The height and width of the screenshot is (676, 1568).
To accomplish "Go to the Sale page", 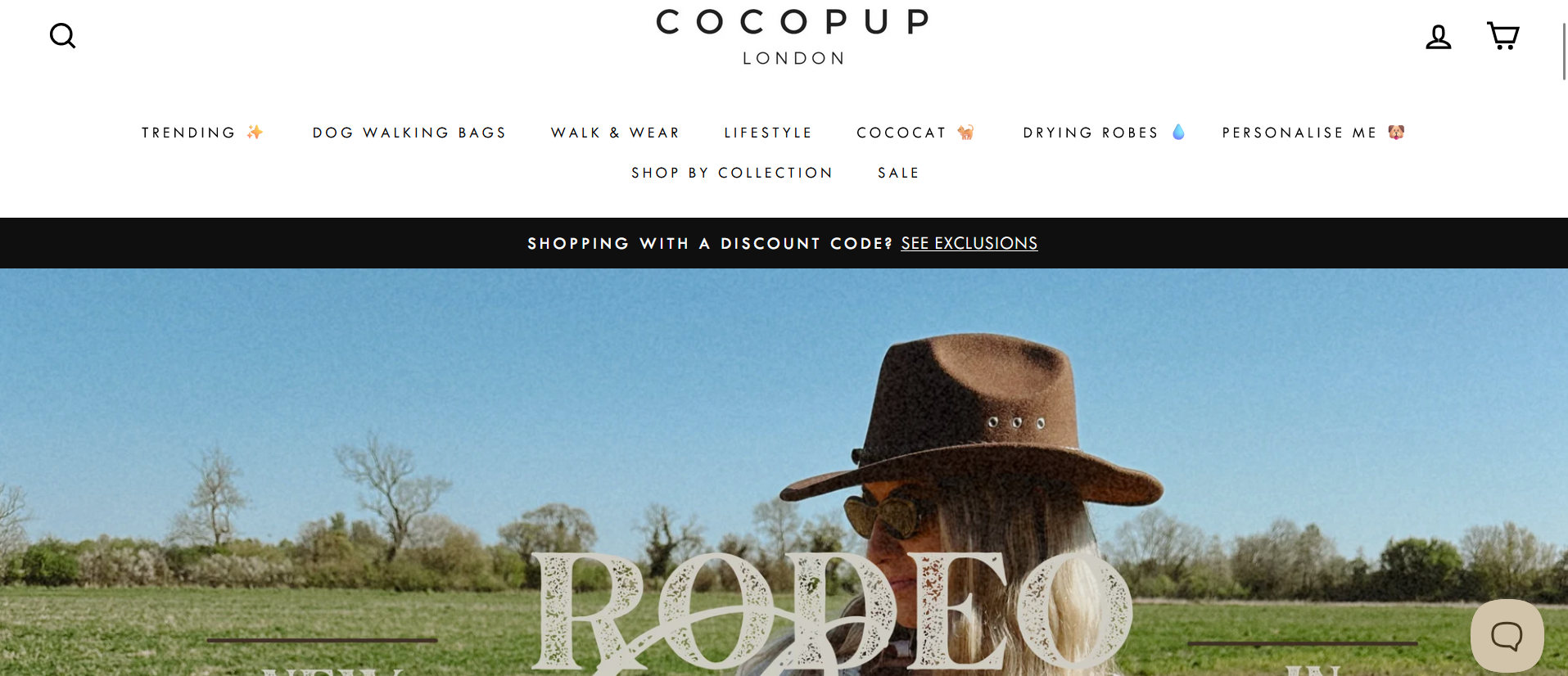I will 898,173.
